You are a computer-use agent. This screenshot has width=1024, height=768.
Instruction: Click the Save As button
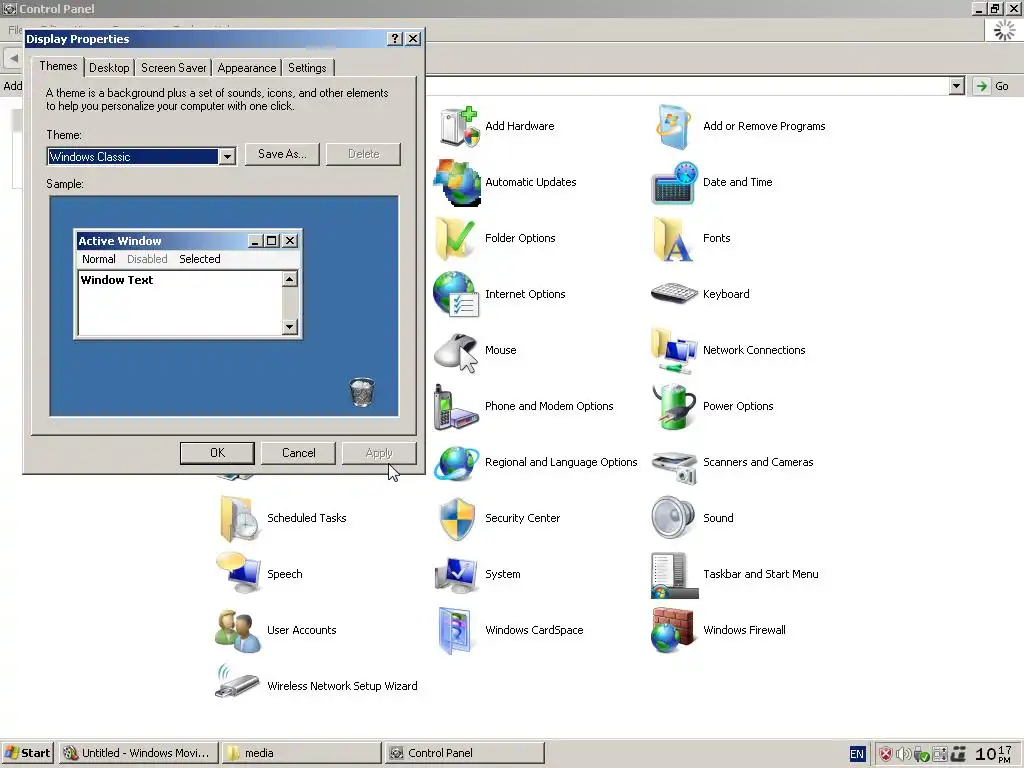coord(282,154)
